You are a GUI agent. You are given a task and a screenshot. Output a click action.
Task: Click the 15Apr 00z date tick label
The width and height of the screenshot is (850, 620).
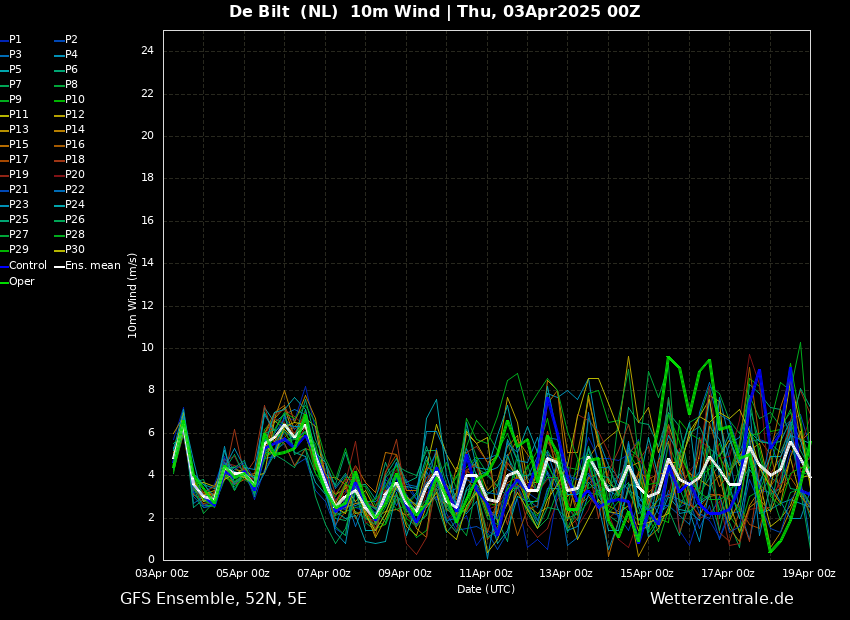click(x=647, y=574)
